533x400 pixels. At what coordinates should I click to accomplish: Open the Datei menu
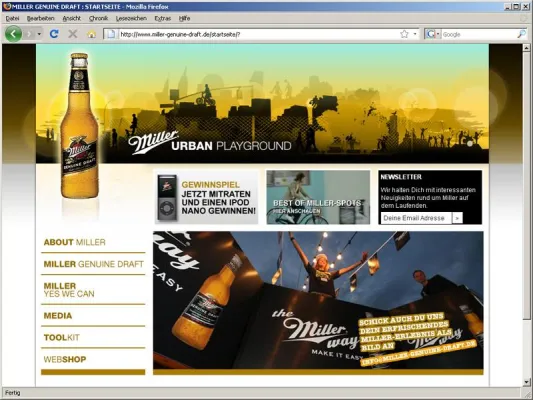[x=13, y=18]
